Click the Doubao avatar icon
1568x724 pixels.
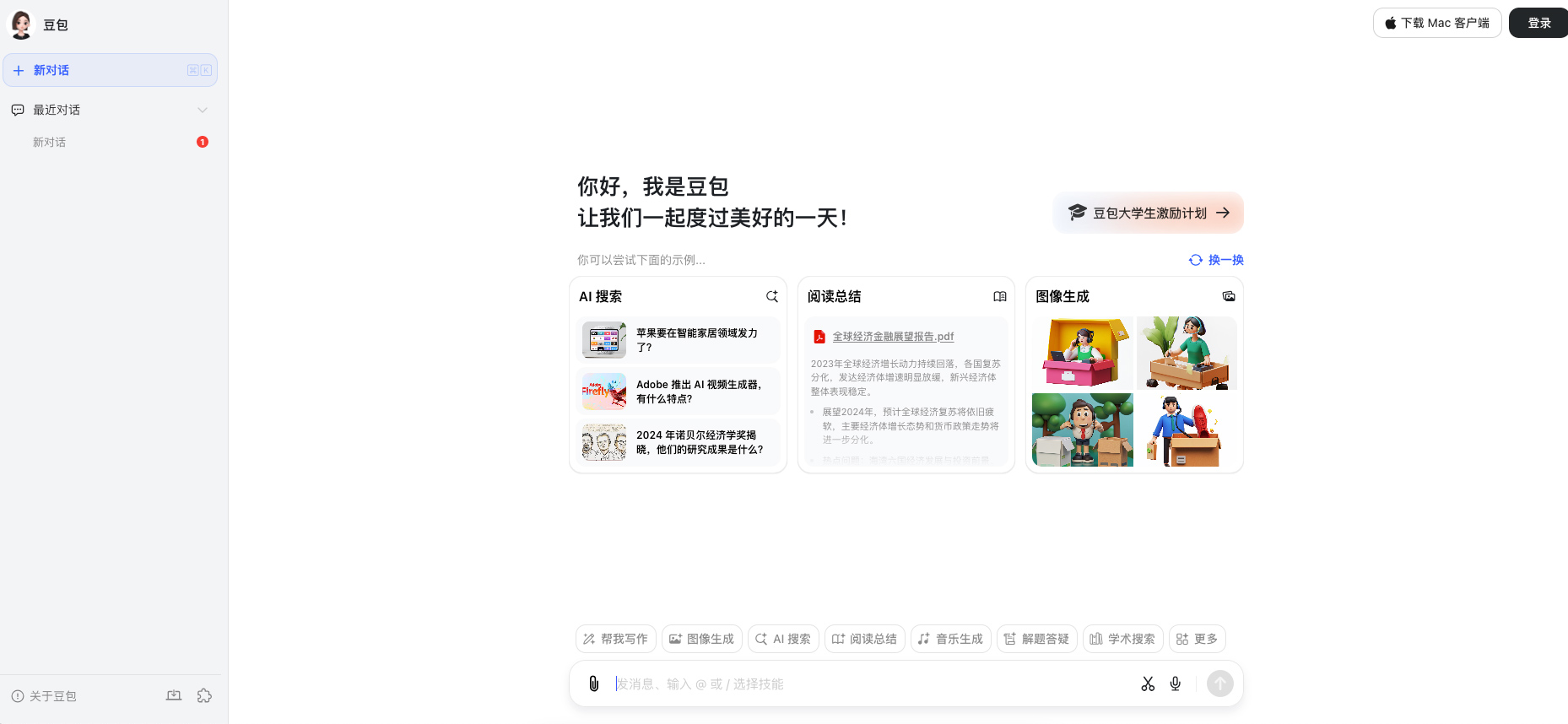point(21,24)
